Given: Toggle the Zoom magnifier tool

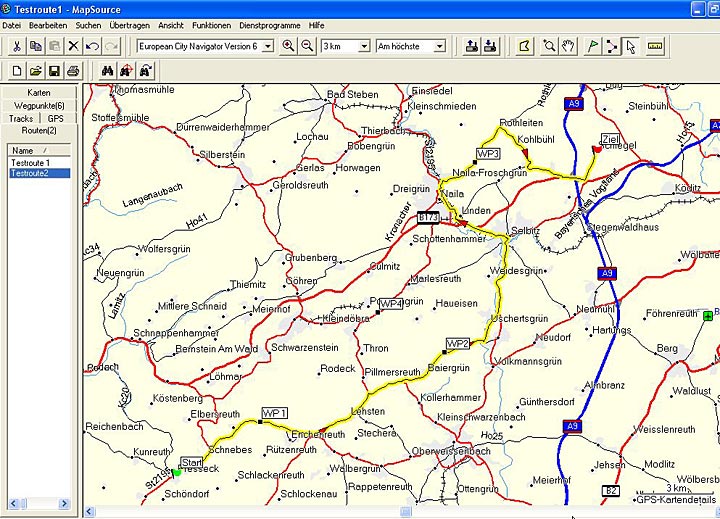Looking at the screenshot, I should point(549,46).
